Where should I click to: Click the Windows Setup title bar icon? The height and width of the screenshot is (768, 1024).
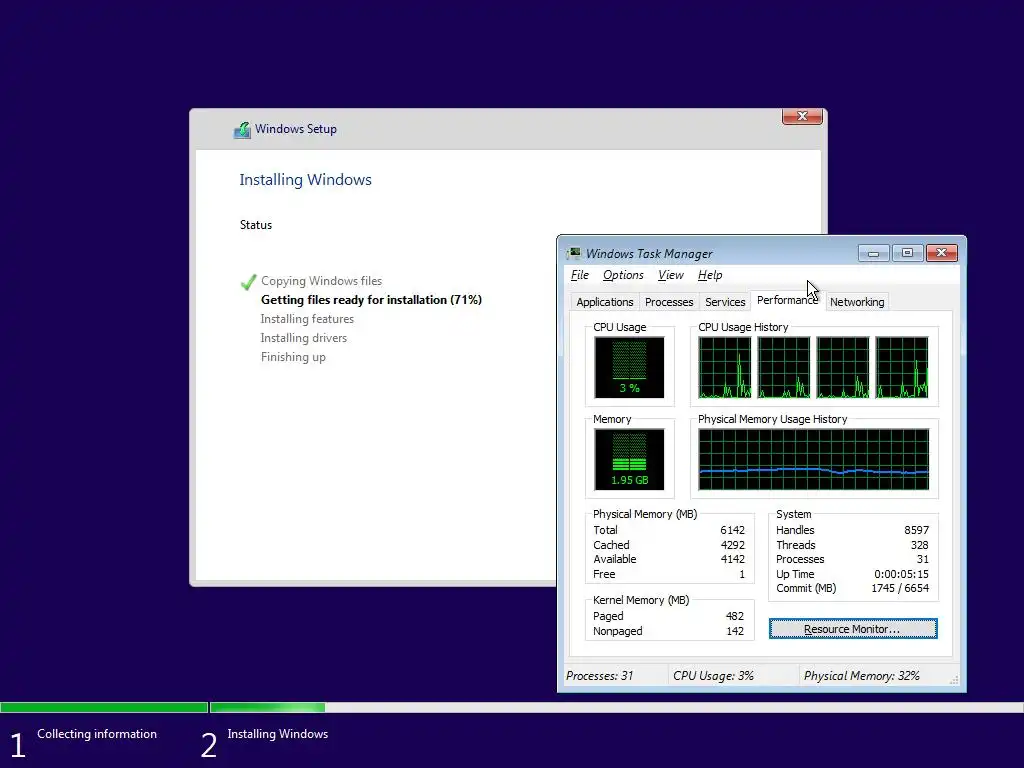pyautogui.click(x=242, y=129)
